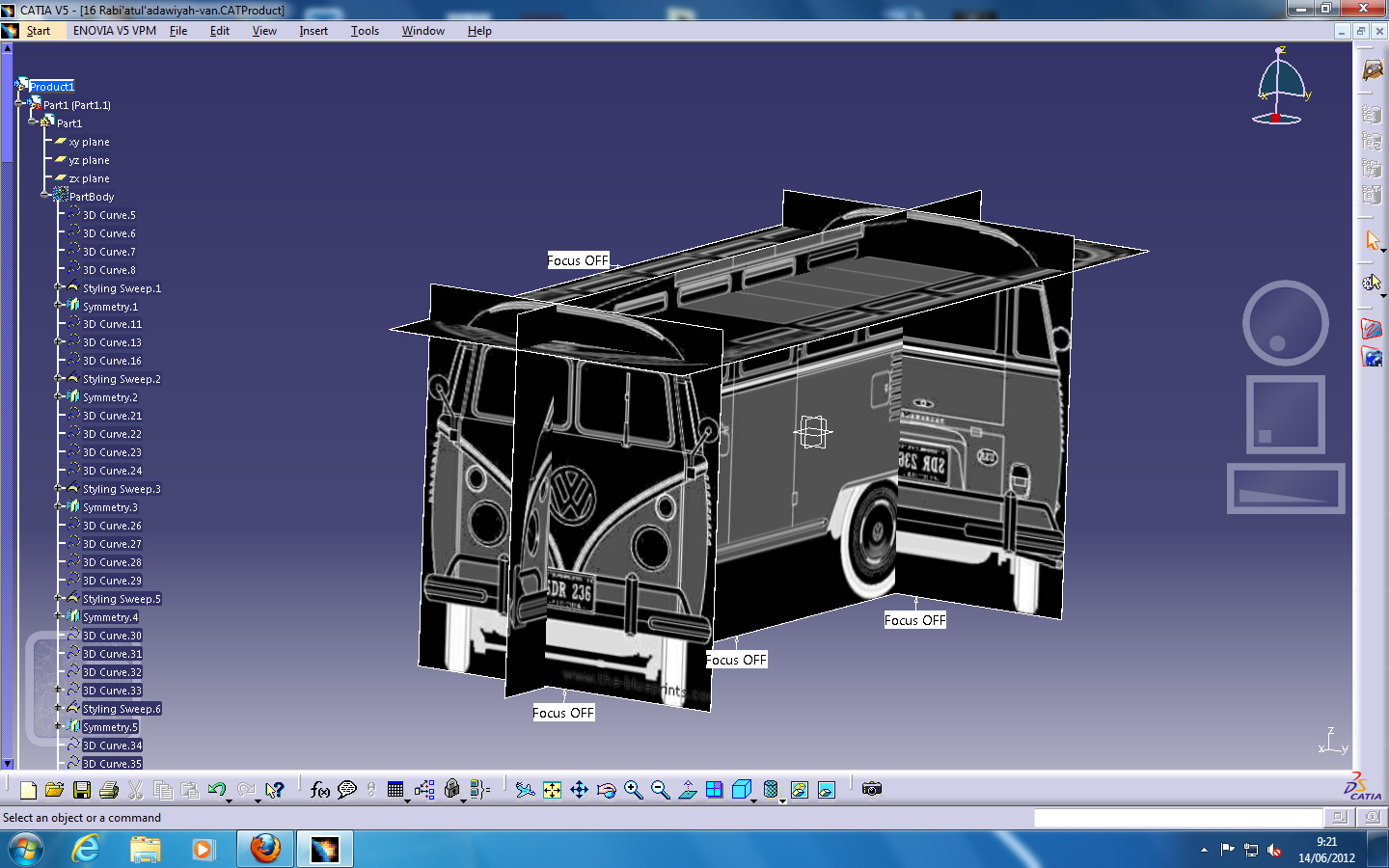Select the Fly Mode airplane icon
The height and width of the screenshot is (868, 1389).
click(524, 790)
